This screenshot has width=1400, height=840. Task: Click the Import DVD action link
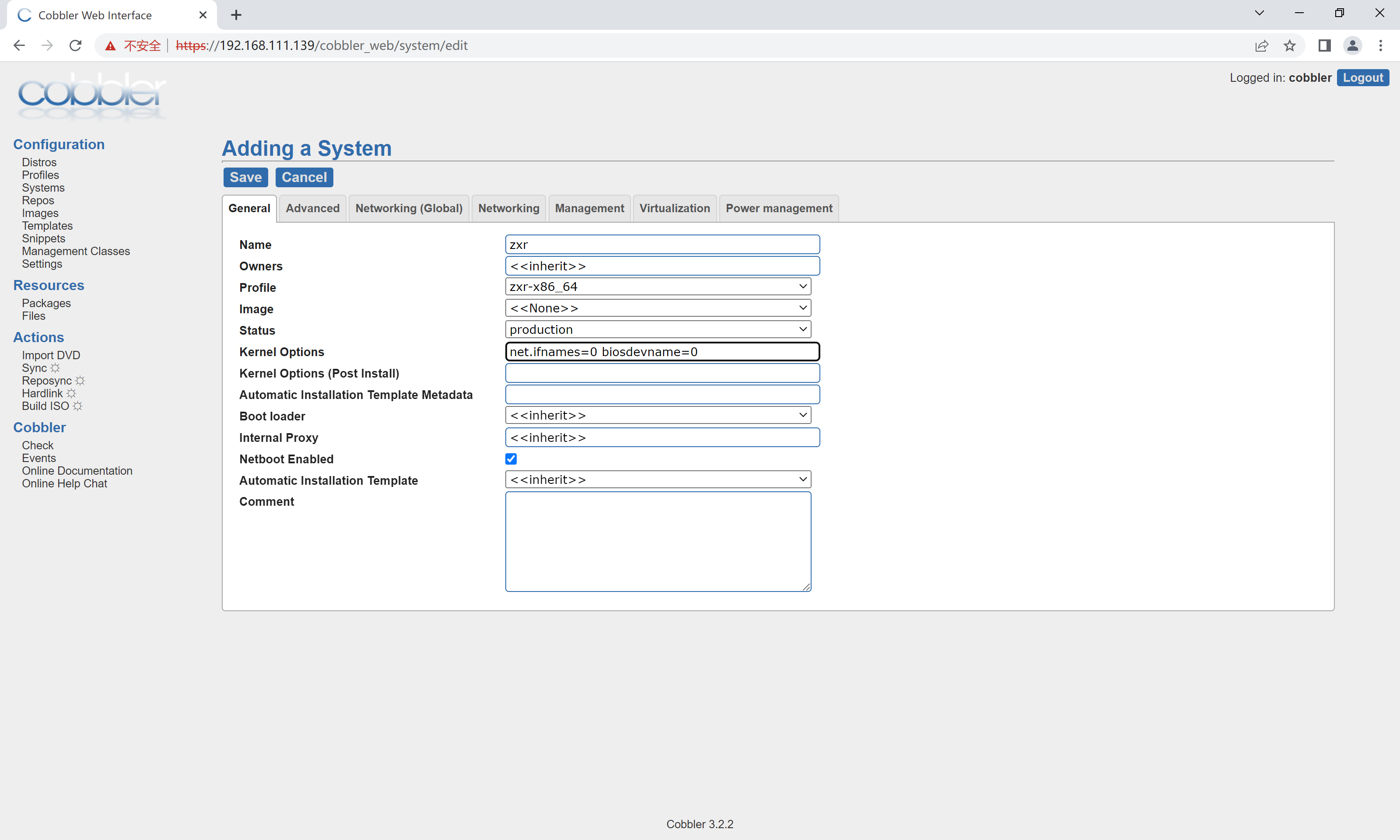coord(51,356)
